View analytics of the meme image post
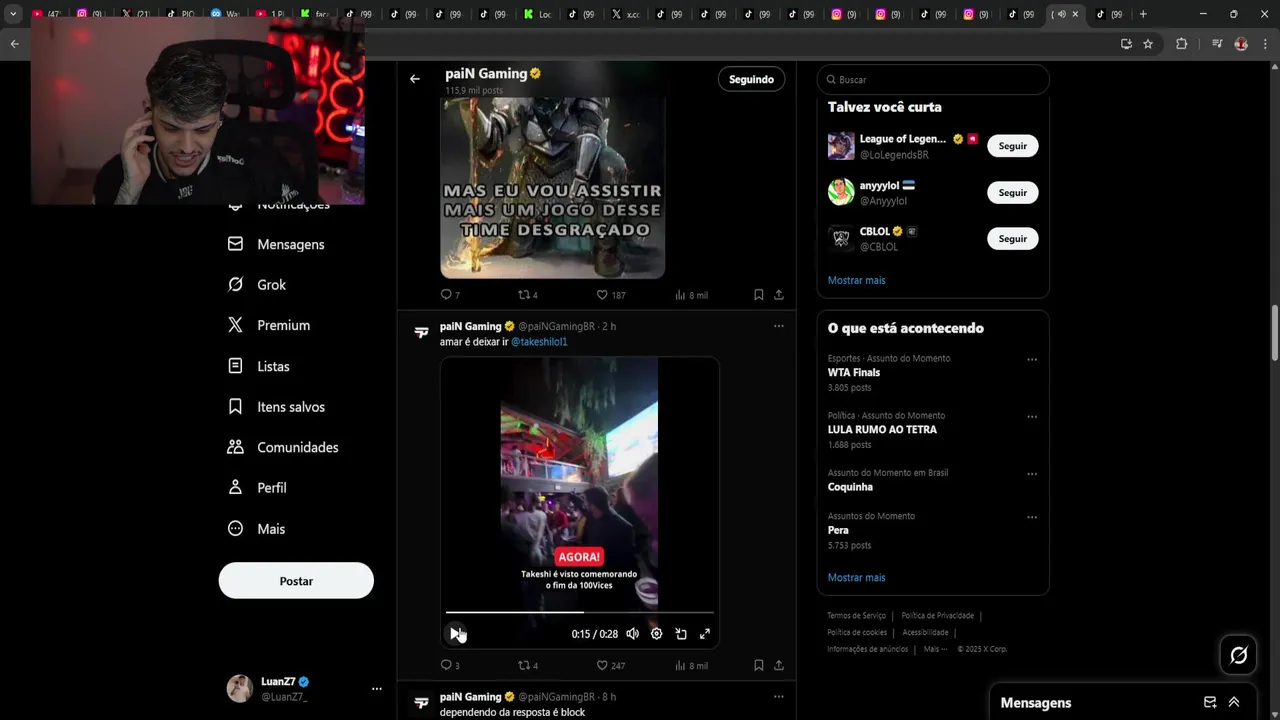Viewport: 1280px width, 720px height. tap(691, 295)
